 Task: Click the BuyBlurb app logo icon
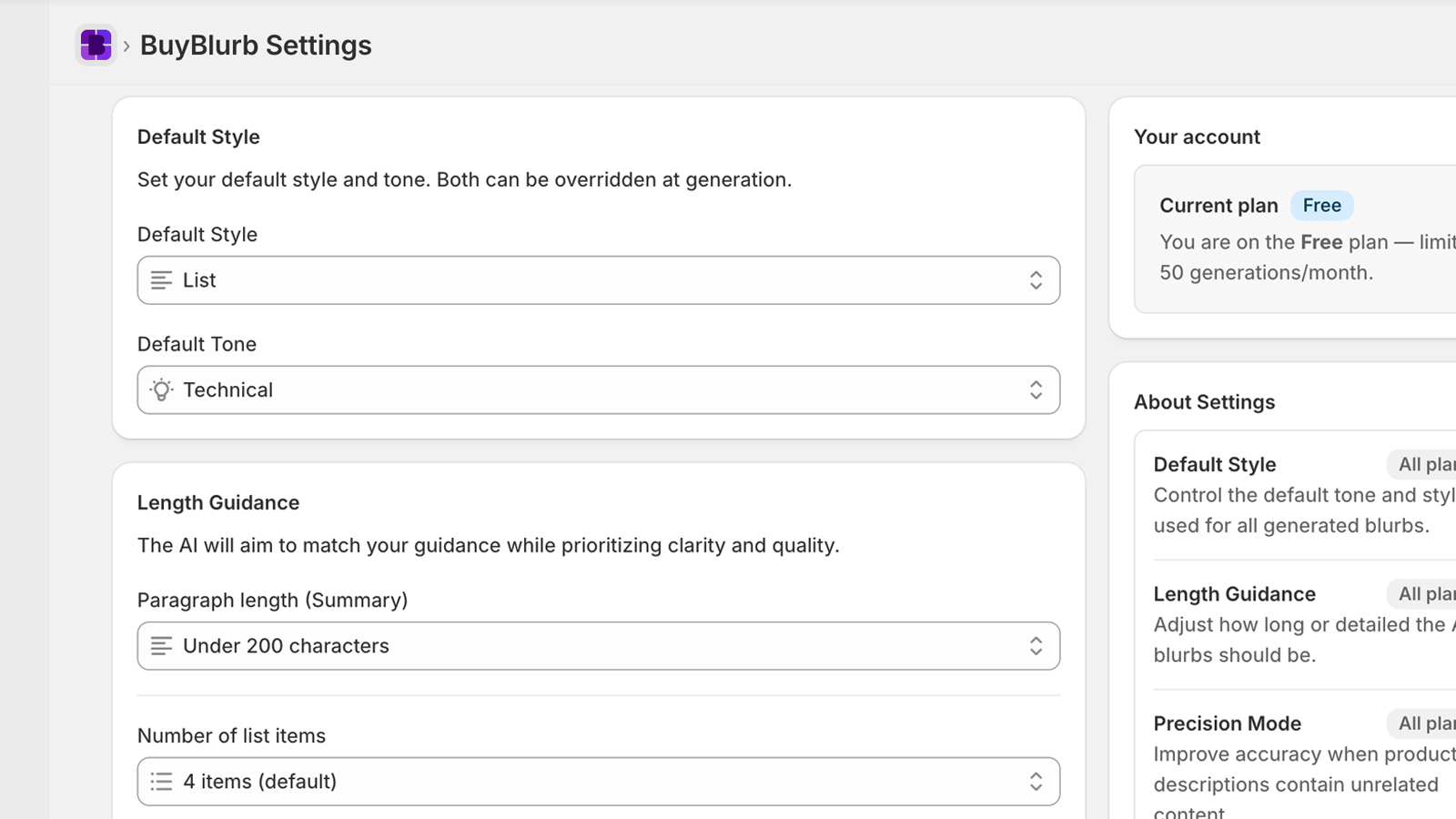pos(96,44)
